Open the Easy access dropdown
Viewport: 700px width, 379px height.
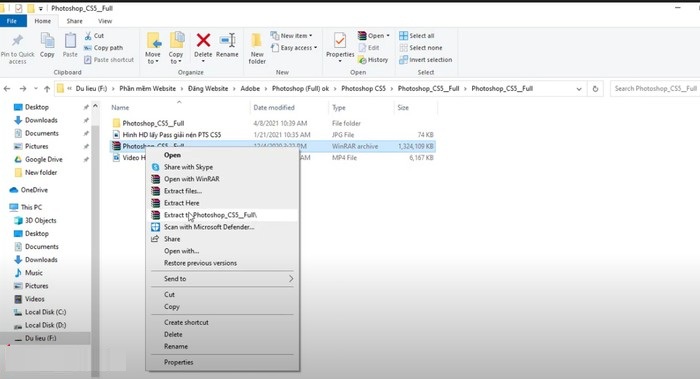click(x=294, y=47)
